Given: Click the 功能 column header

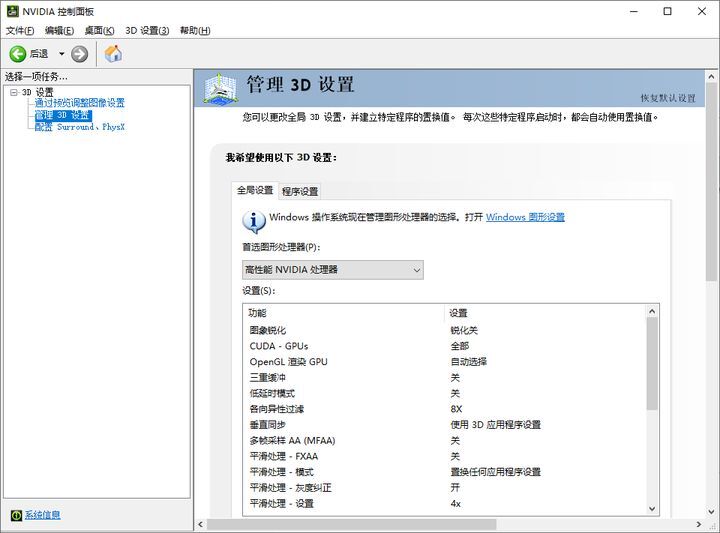Looking at the screenshot, I should click(344, 313).
